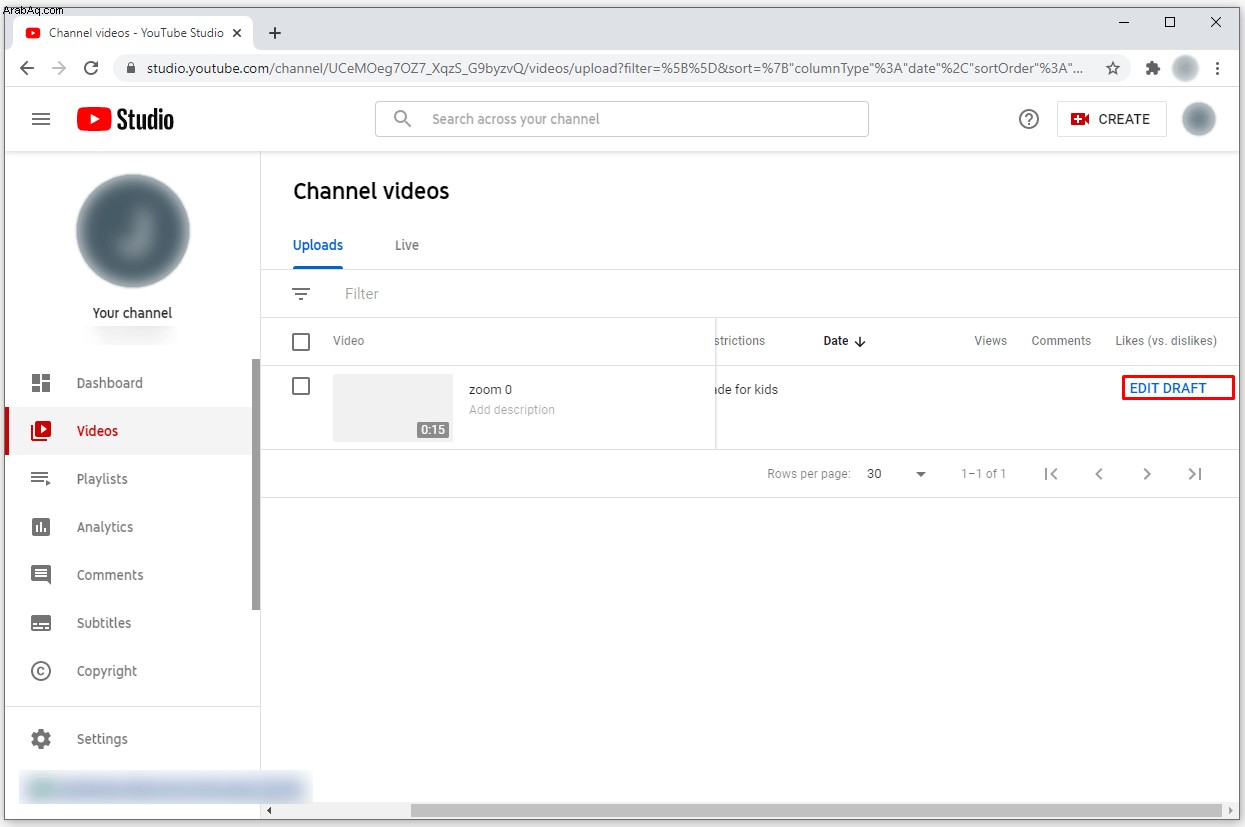Reload the page

[91, 68]
